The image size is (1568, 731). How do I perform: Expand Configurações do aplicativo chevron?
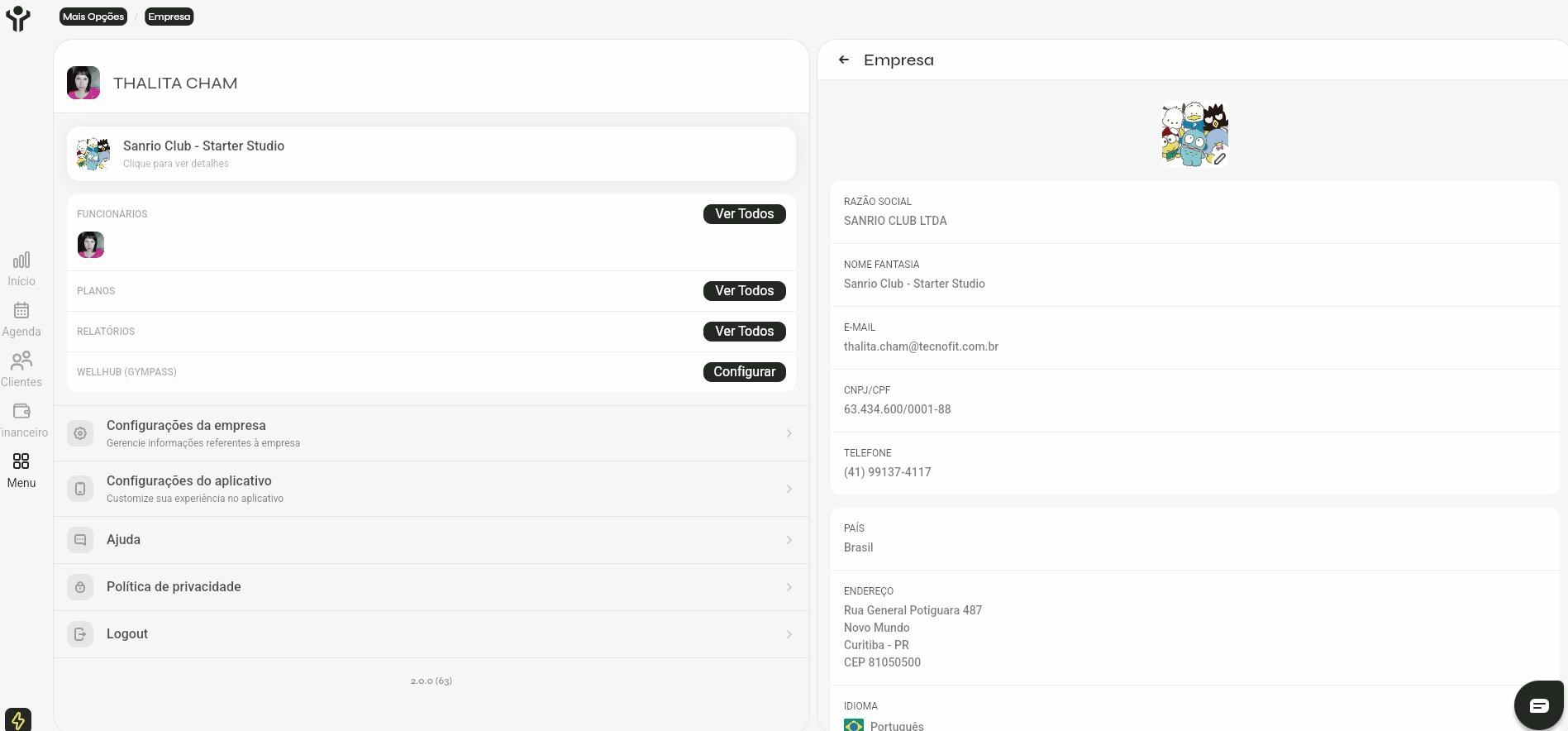coord(789,489)
